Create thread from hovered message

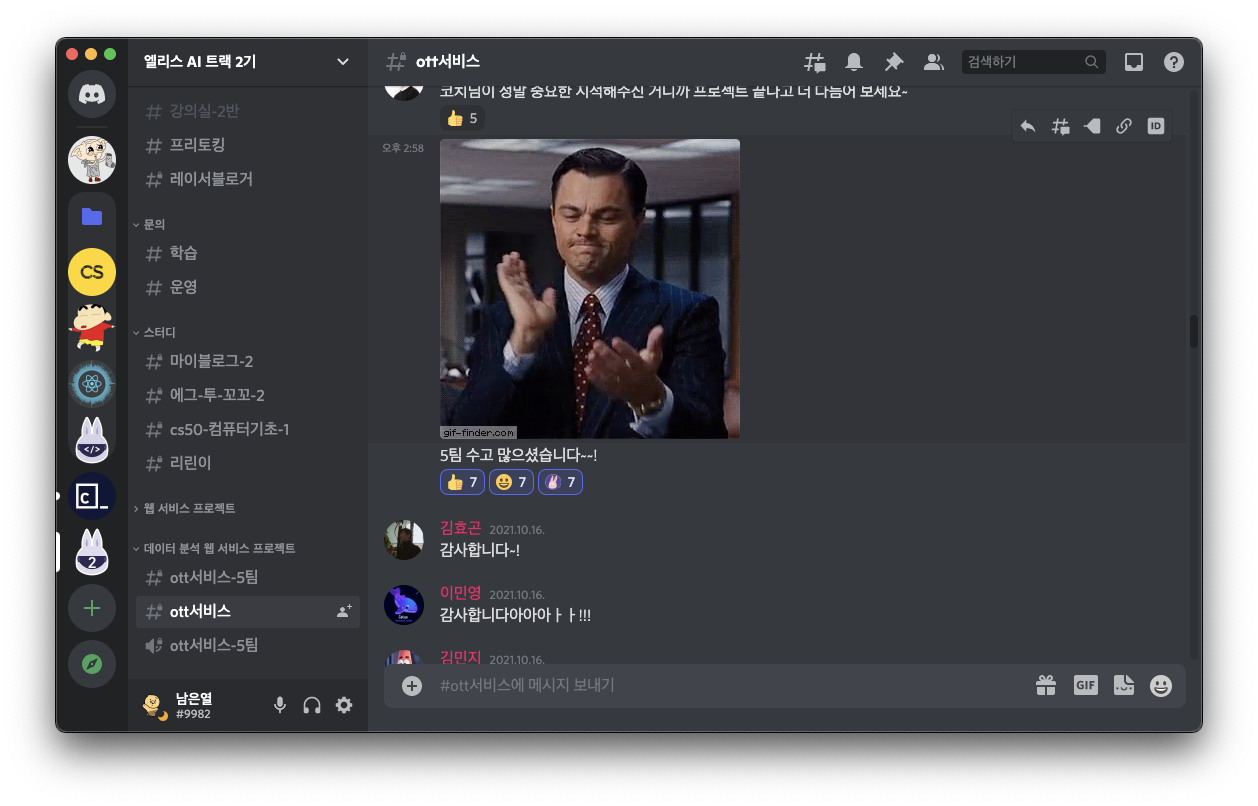click(x=1060, y=126)
